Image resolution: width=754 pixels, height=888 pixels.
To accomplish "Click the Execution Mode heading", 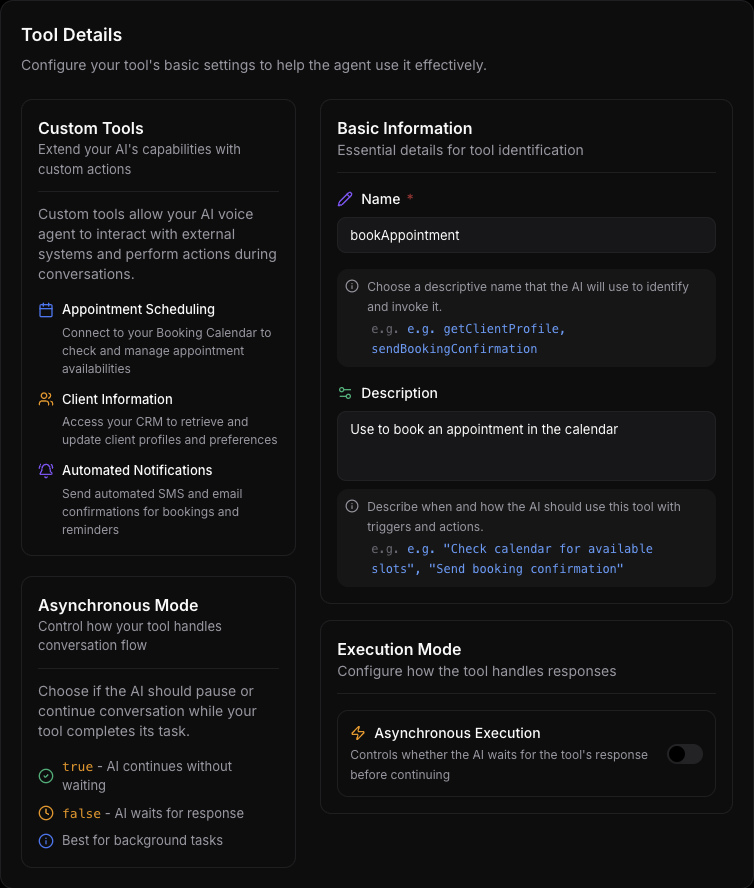I will click(399, 649).
